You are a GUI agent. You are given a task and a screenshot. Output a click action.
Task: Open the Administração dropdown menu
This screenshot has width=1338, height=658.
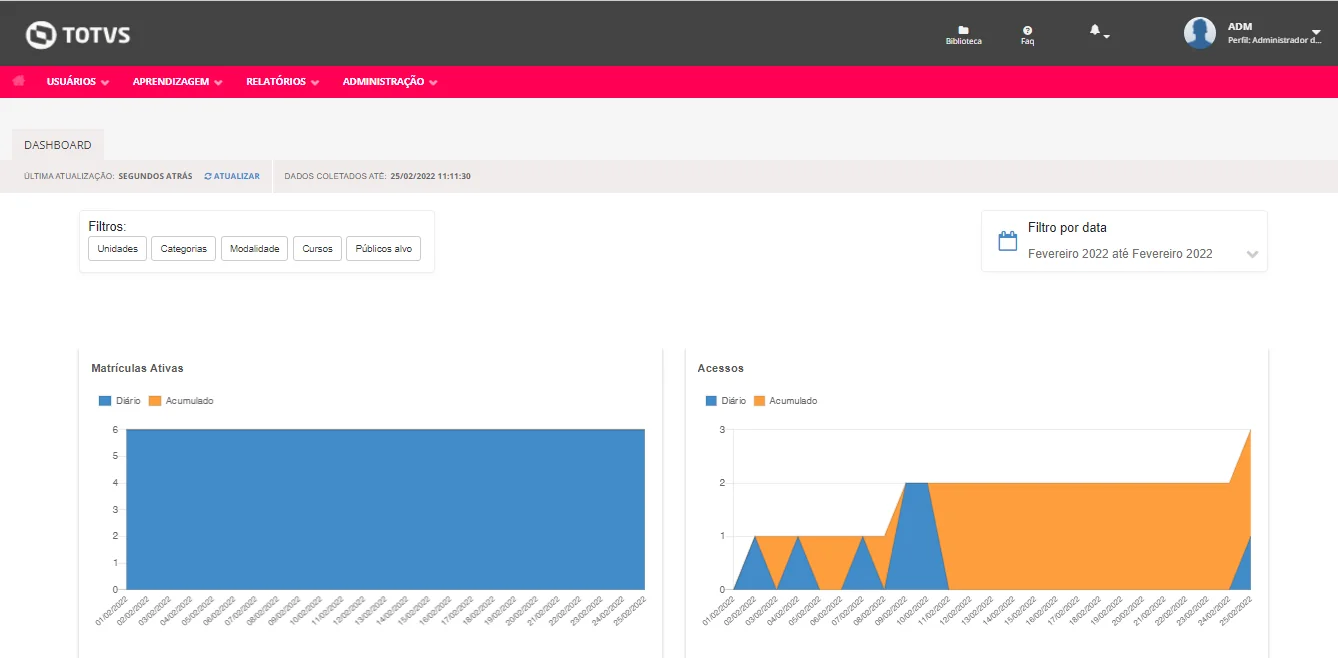click(389, 82)
